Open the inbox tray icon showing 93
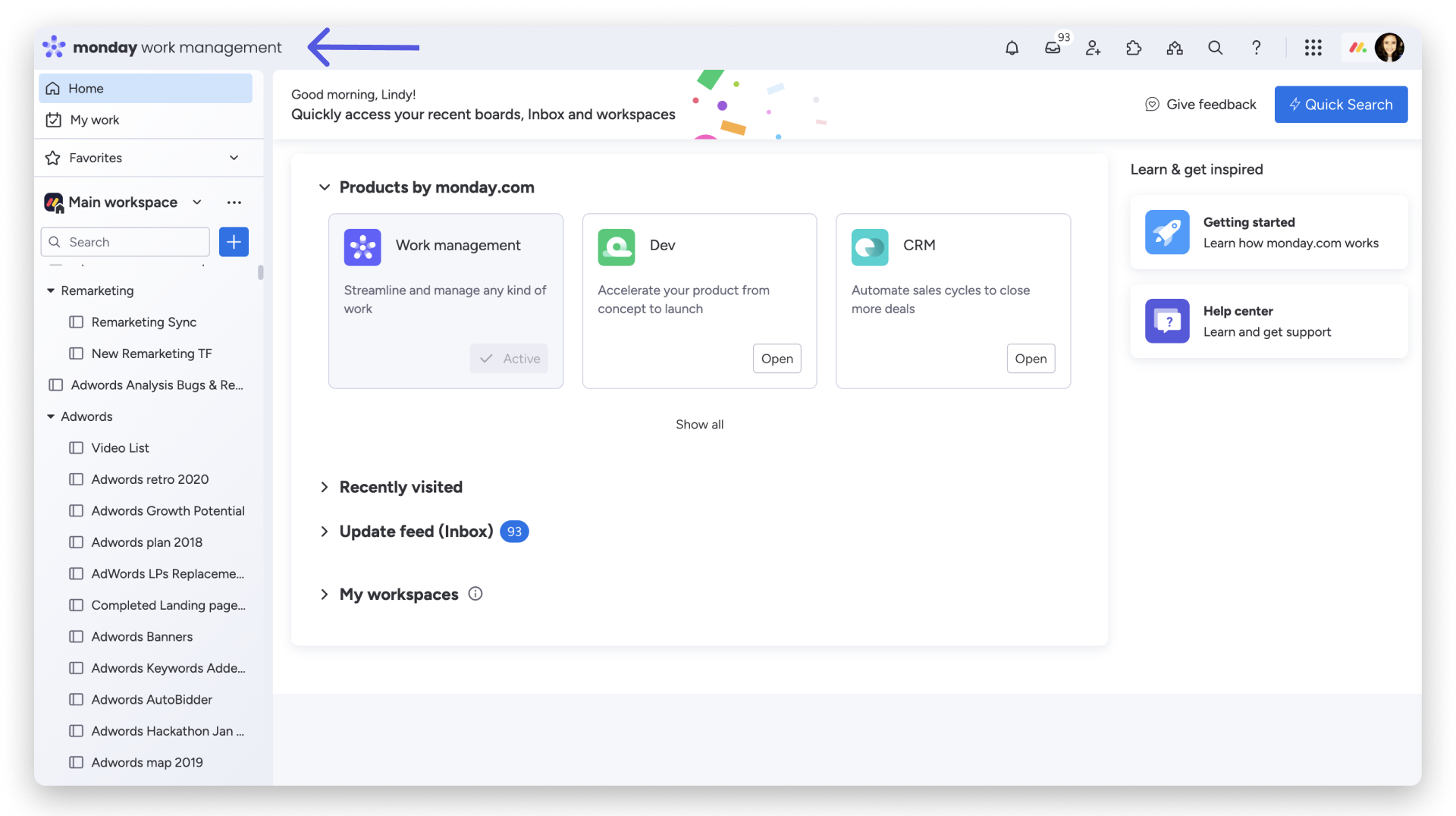 pyautogui.click(x=1053, y=48)
